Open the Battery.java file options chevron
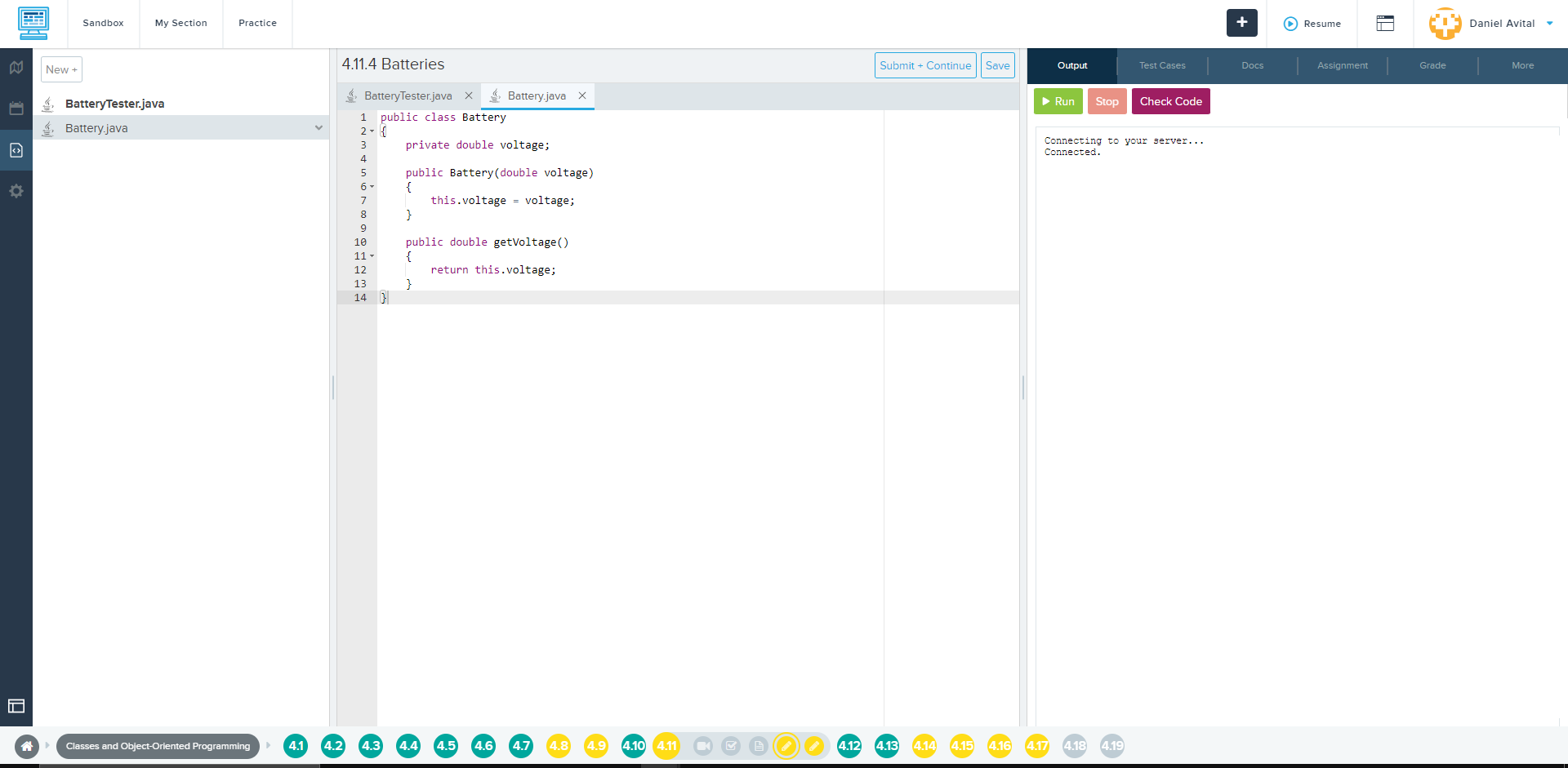The width and height of the screenshot is (1568, 768). click(318, 128)
